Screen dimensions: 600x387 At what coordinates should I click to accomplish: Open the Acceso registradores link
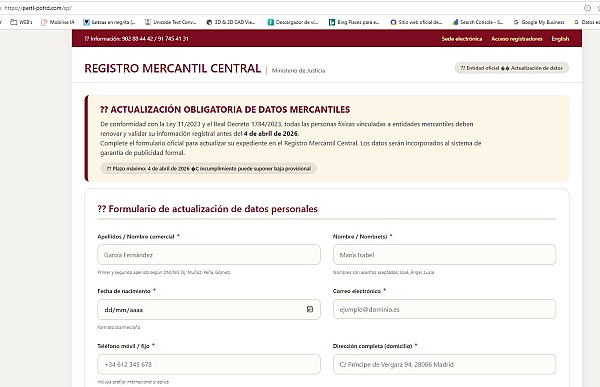point(517,39)
